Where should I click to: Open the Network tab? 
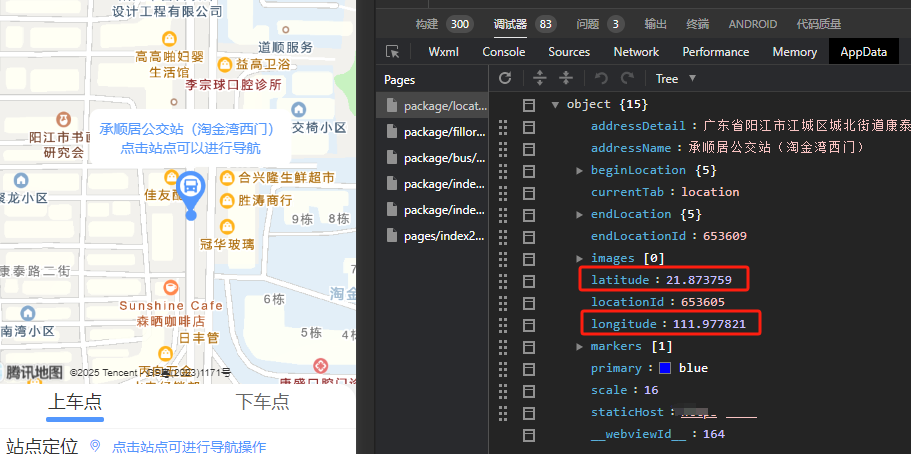[x=636, y=52]
